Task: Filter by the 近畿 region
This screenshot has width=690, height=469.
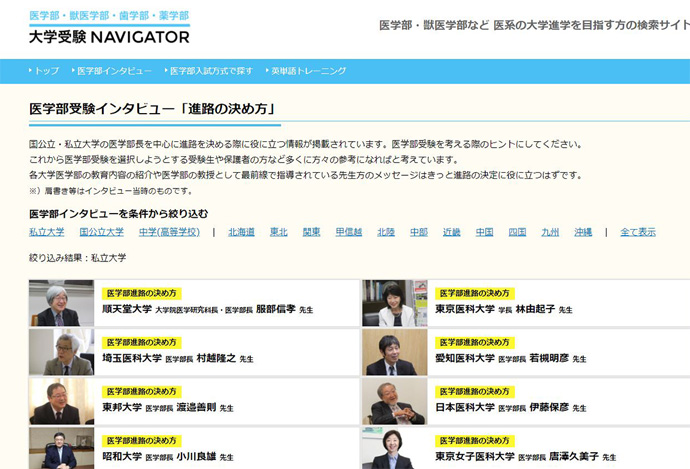Action: pyautogui.click(x=451, y=232)
